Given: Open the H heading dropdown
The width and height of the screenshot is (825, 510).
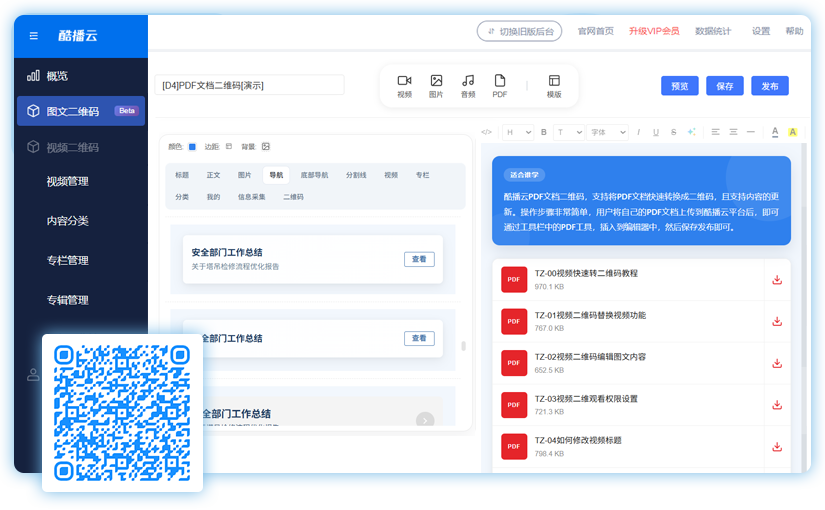Looking at the screenshot, I should 518,132.
